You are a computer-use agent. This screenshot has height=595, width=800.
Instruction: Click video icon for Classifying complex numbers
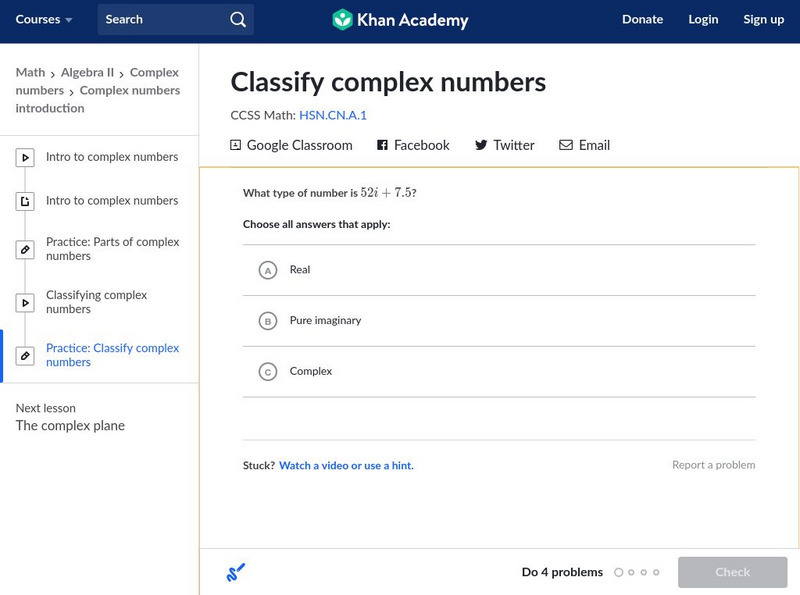click(26, 302)
